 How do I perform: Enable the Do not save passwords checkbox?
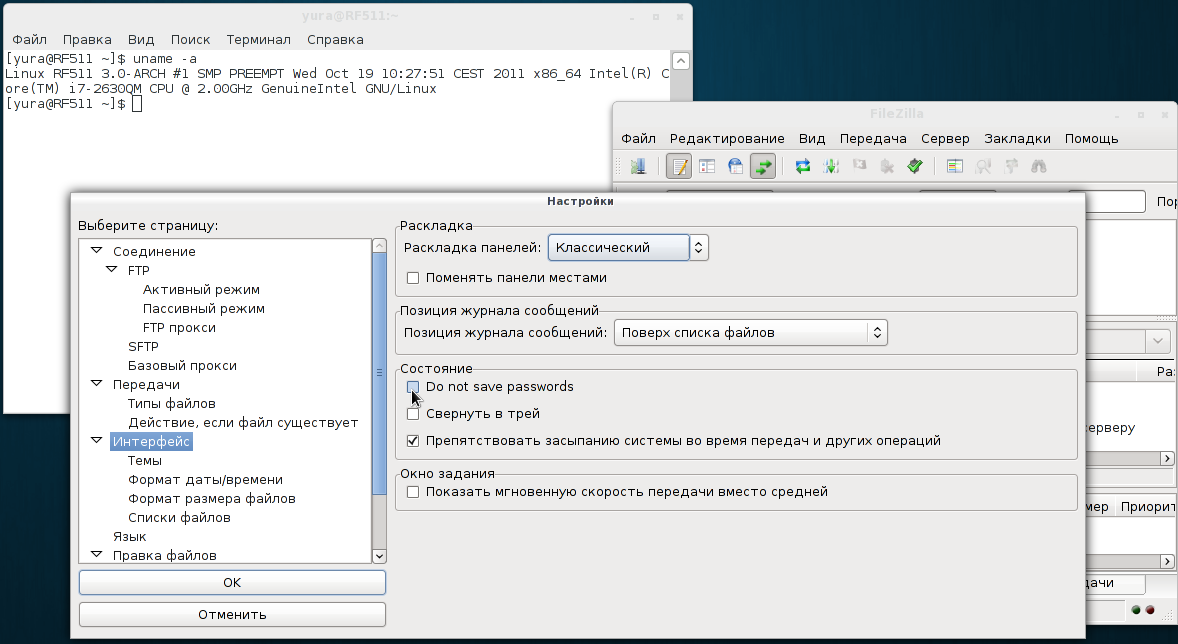click(x=413, y=387)
